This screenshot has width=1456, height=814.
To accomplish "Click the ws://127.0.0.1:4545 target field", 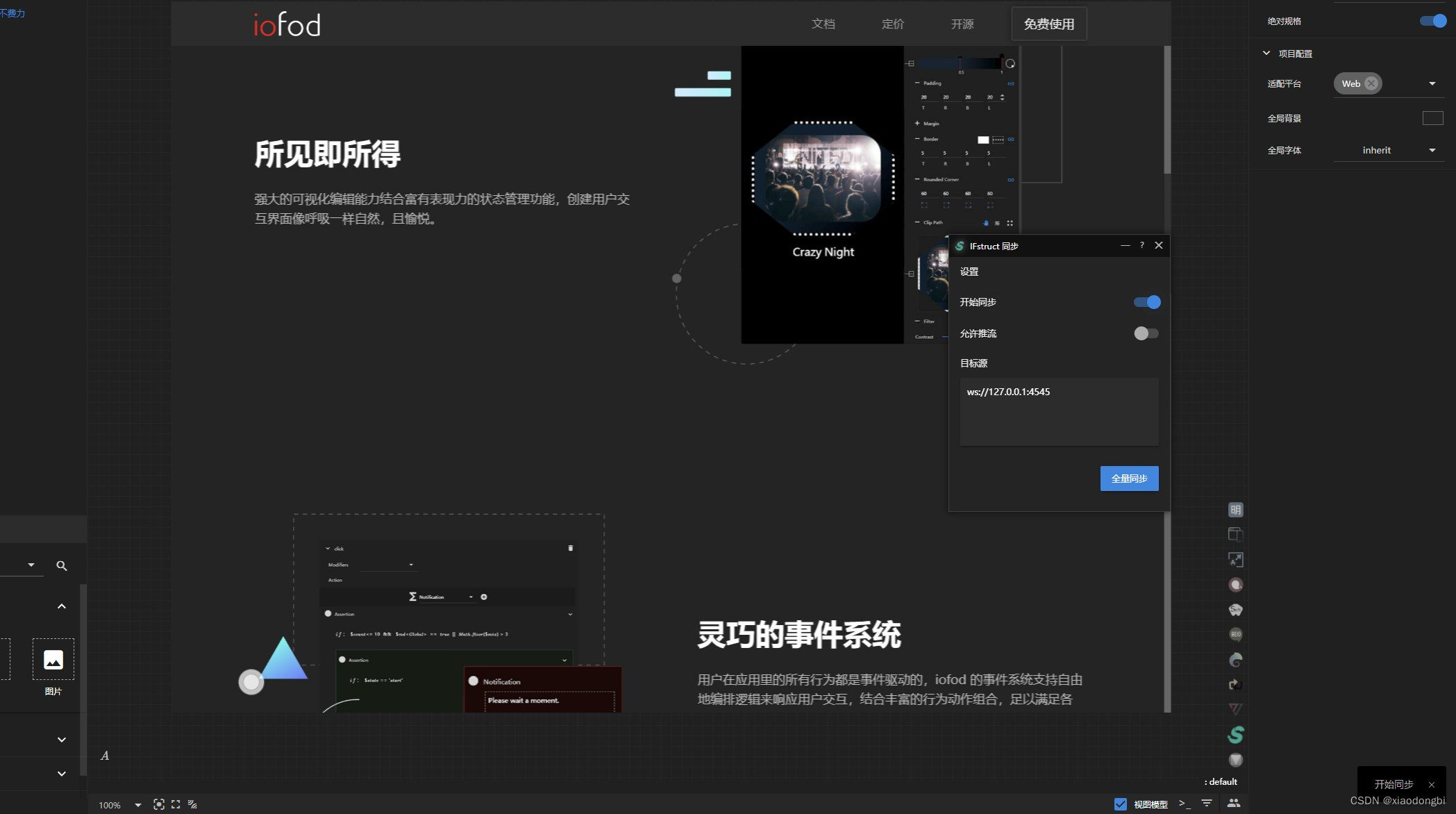I will click(1060, 412).
